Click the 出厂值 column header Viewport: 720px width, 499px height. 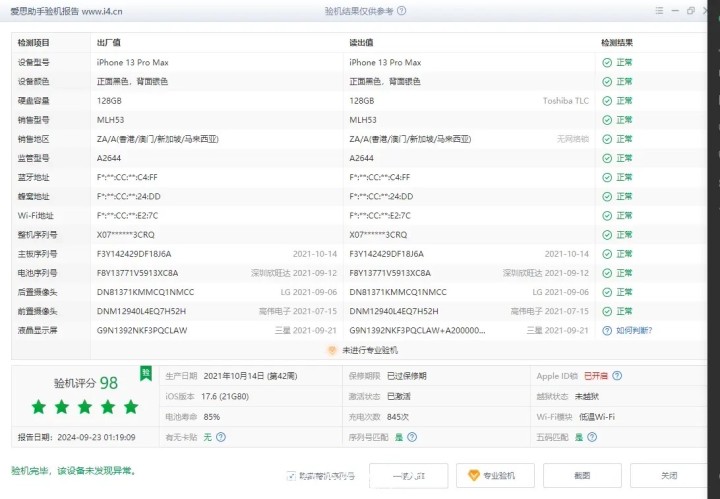pos(108,43)
